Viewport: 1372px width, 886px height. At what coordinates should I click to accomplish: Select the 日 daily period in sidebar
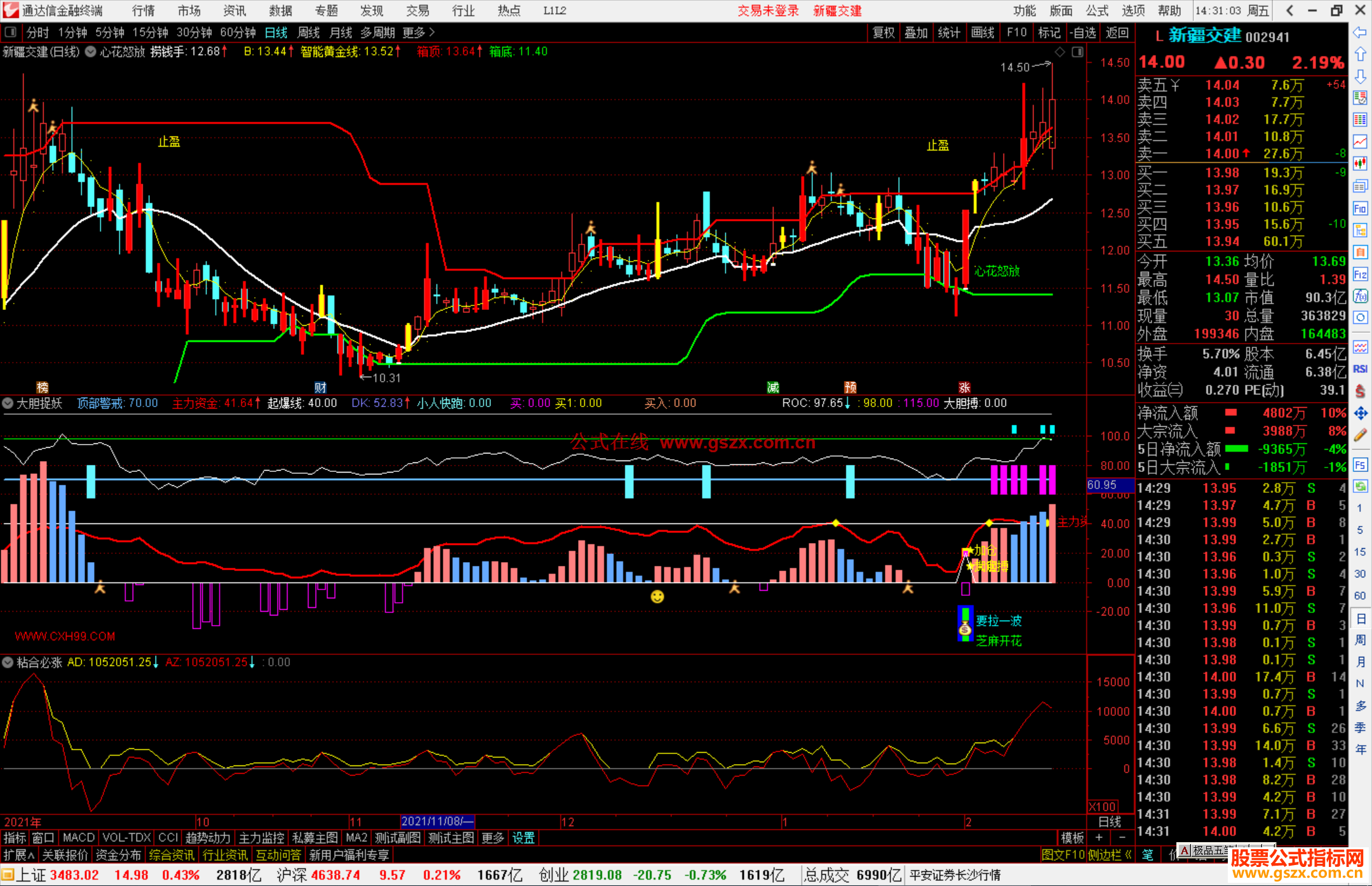click(x=1360, y=618)
